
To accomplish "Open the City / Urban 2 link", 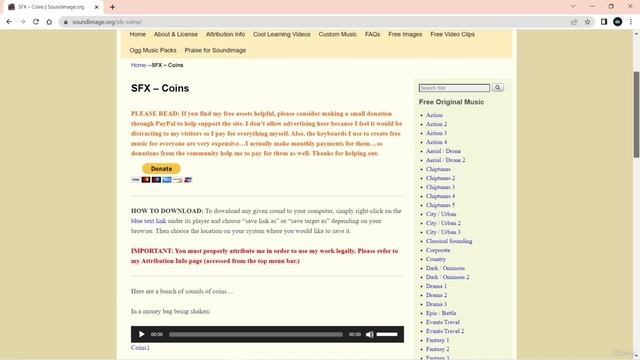I will (443, 223).
